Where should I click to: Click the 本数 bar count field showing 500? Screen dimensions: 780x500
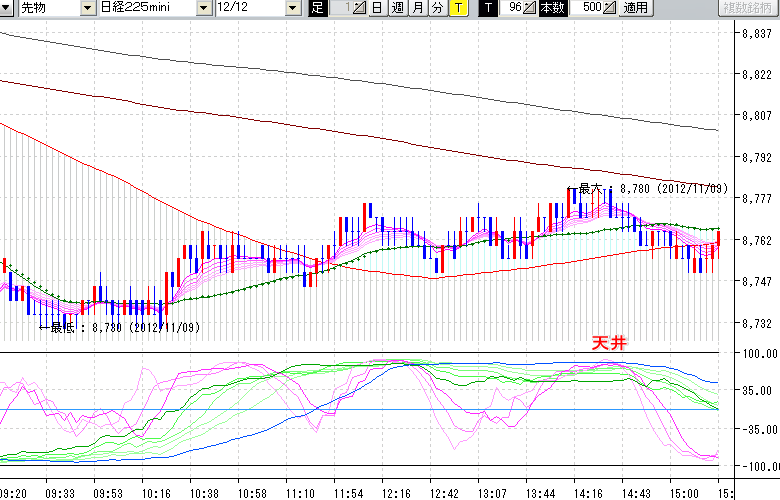[588, 8]
